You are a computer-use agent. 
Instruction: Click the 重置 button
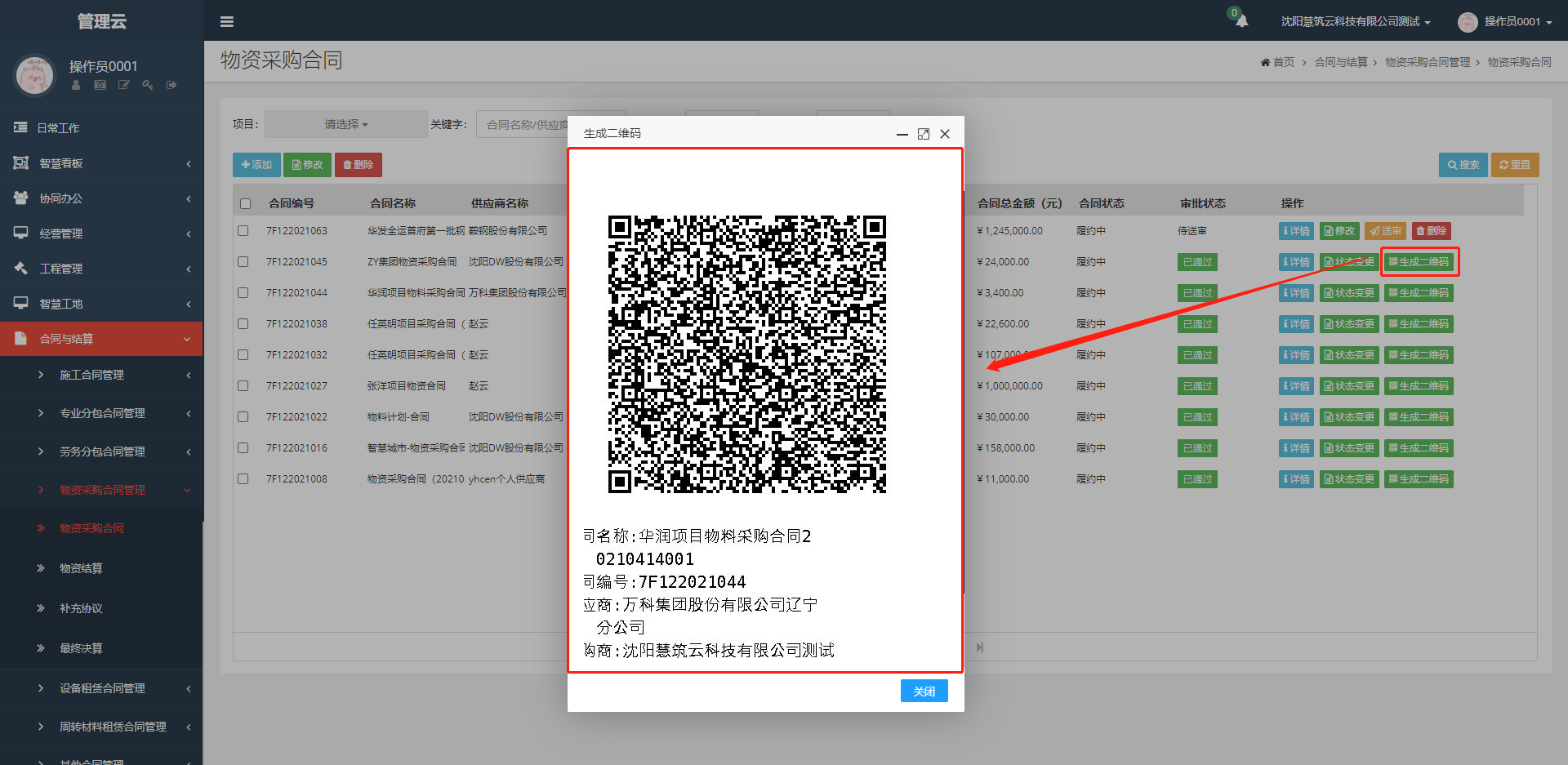[1515, 165]
